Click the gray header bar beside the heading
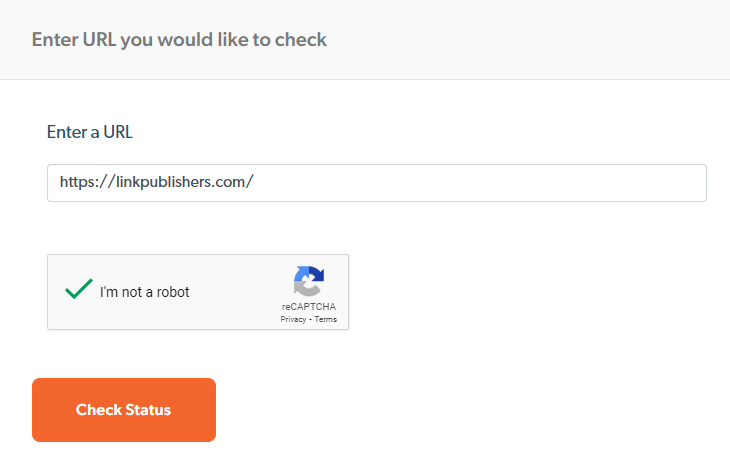 point(550,40)
